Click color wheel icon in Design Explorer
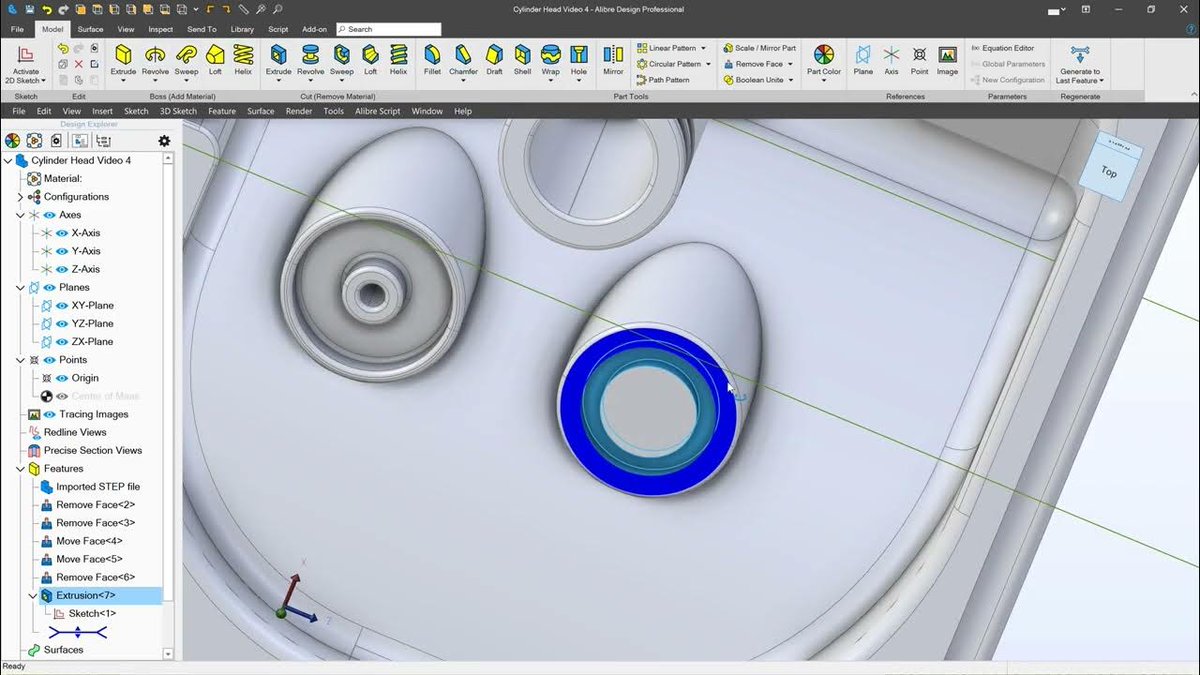Viewport: 1200px width, 675px height. [13, 141]
